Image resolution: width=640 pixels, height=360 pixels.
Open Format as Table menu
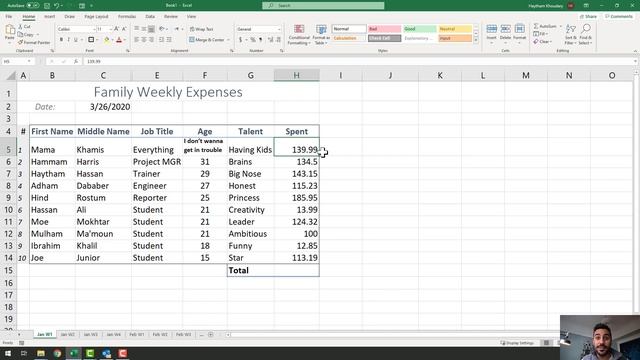click(321, 35)
